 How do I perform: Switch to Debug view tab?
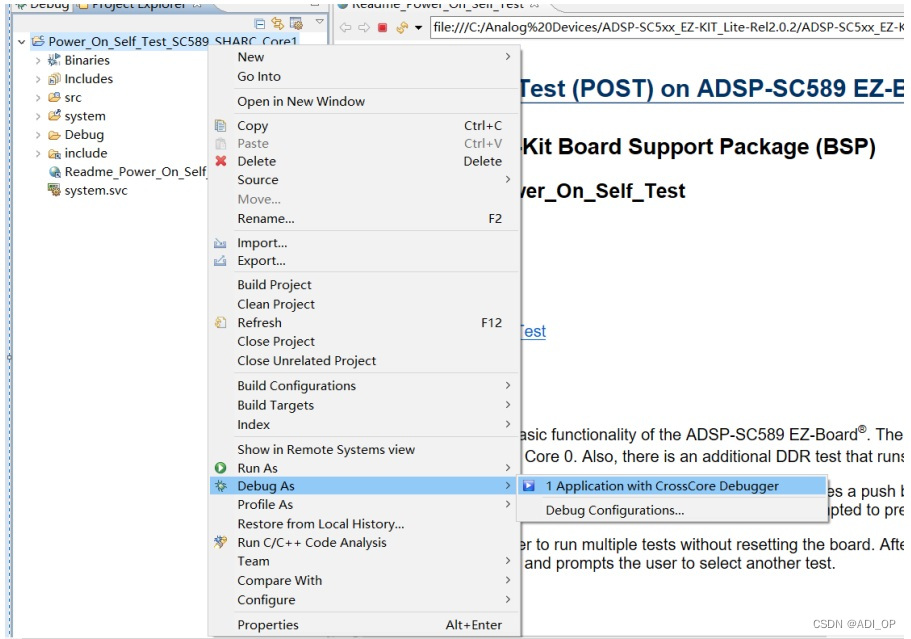(42, 5)
